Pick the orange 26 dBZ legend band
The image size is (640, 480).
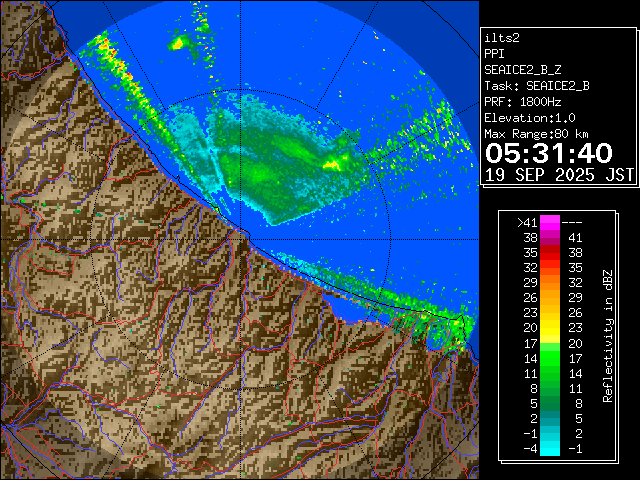pos(549,298)
